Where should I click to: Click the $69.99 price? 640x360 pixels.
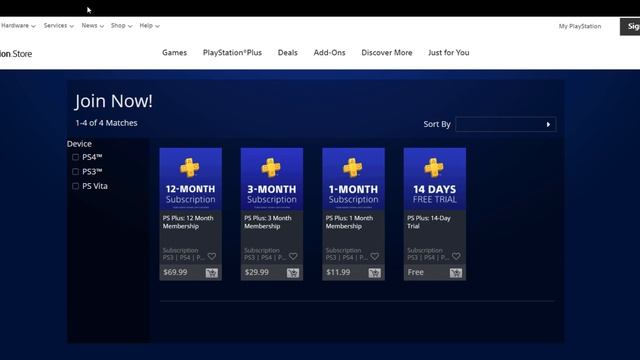tap(175, 272)
